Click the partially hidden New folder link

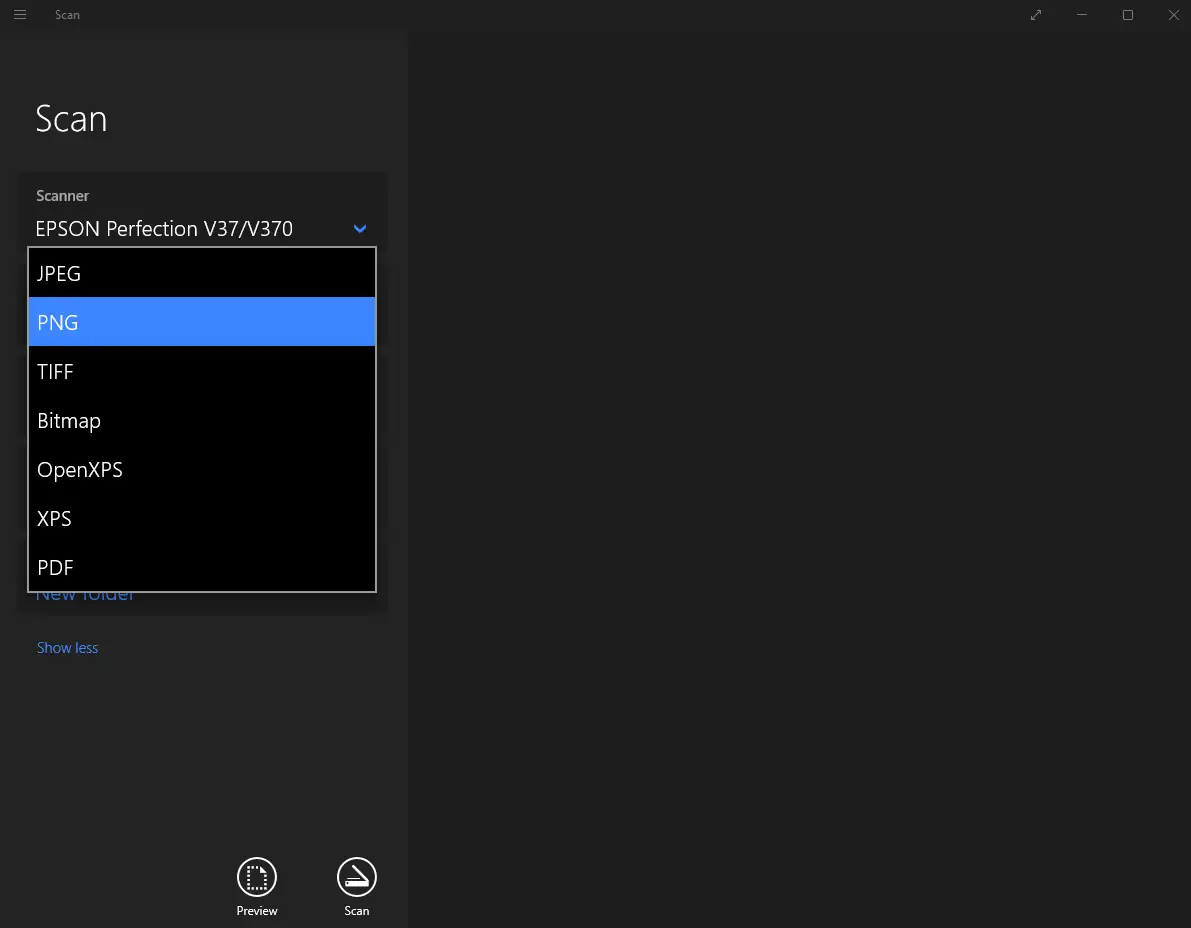[x=85, y=598]
